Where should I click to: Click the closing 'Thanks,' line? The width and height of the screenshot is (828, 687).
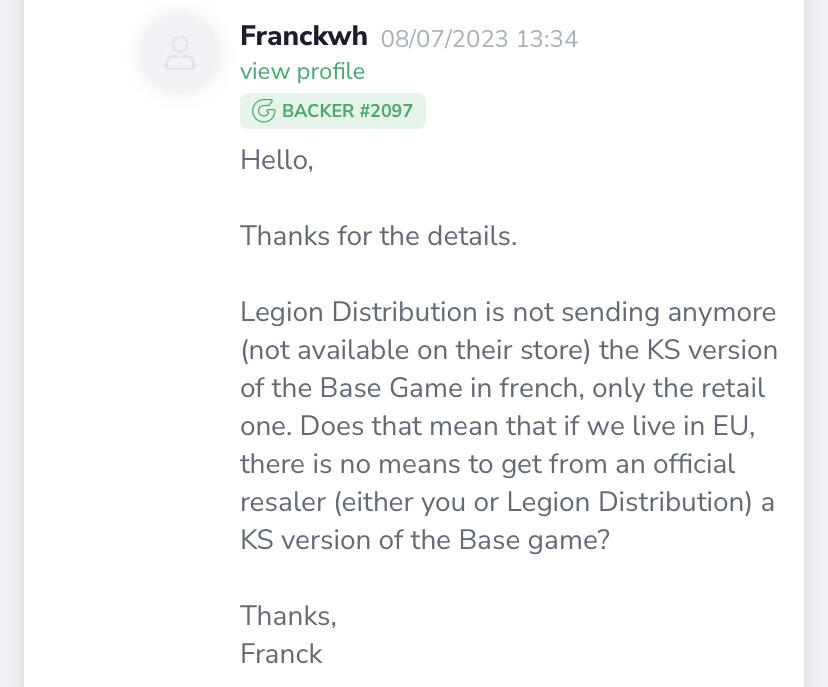tap(288, 616)
